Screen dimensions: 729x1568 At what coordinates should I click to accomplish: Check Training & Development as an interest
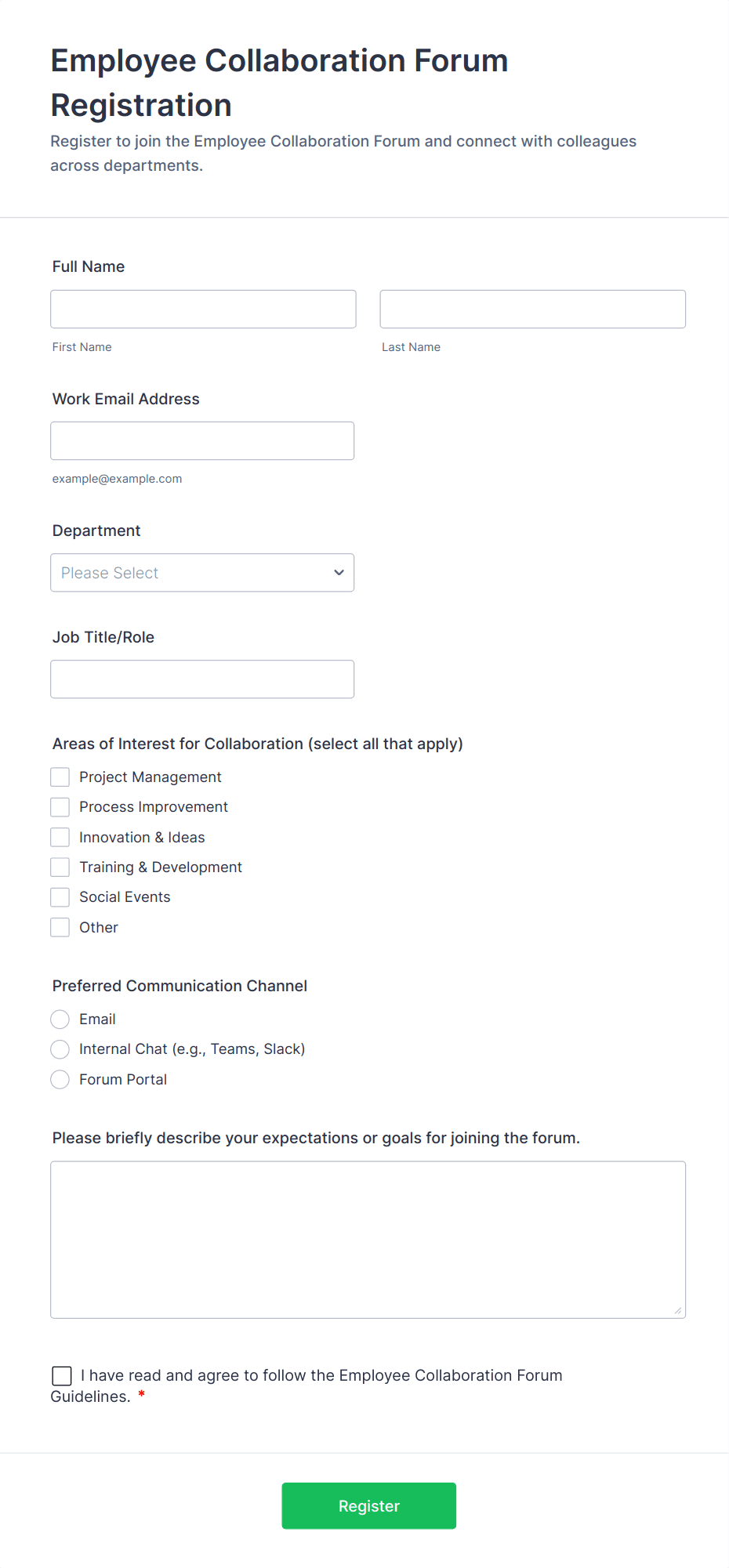point(60,867)
